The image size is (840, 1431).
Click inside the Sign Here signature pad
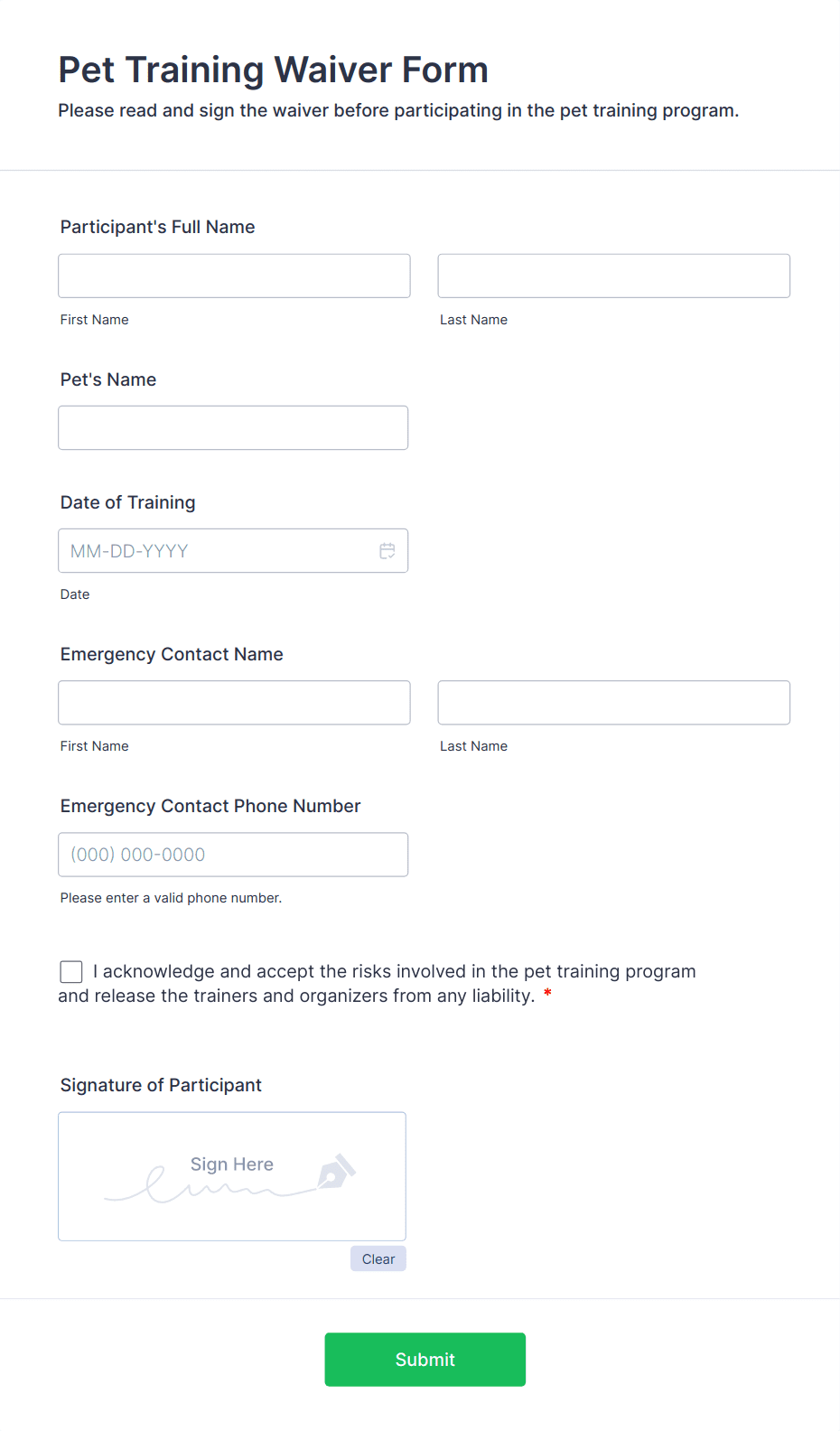(232, 1176)
